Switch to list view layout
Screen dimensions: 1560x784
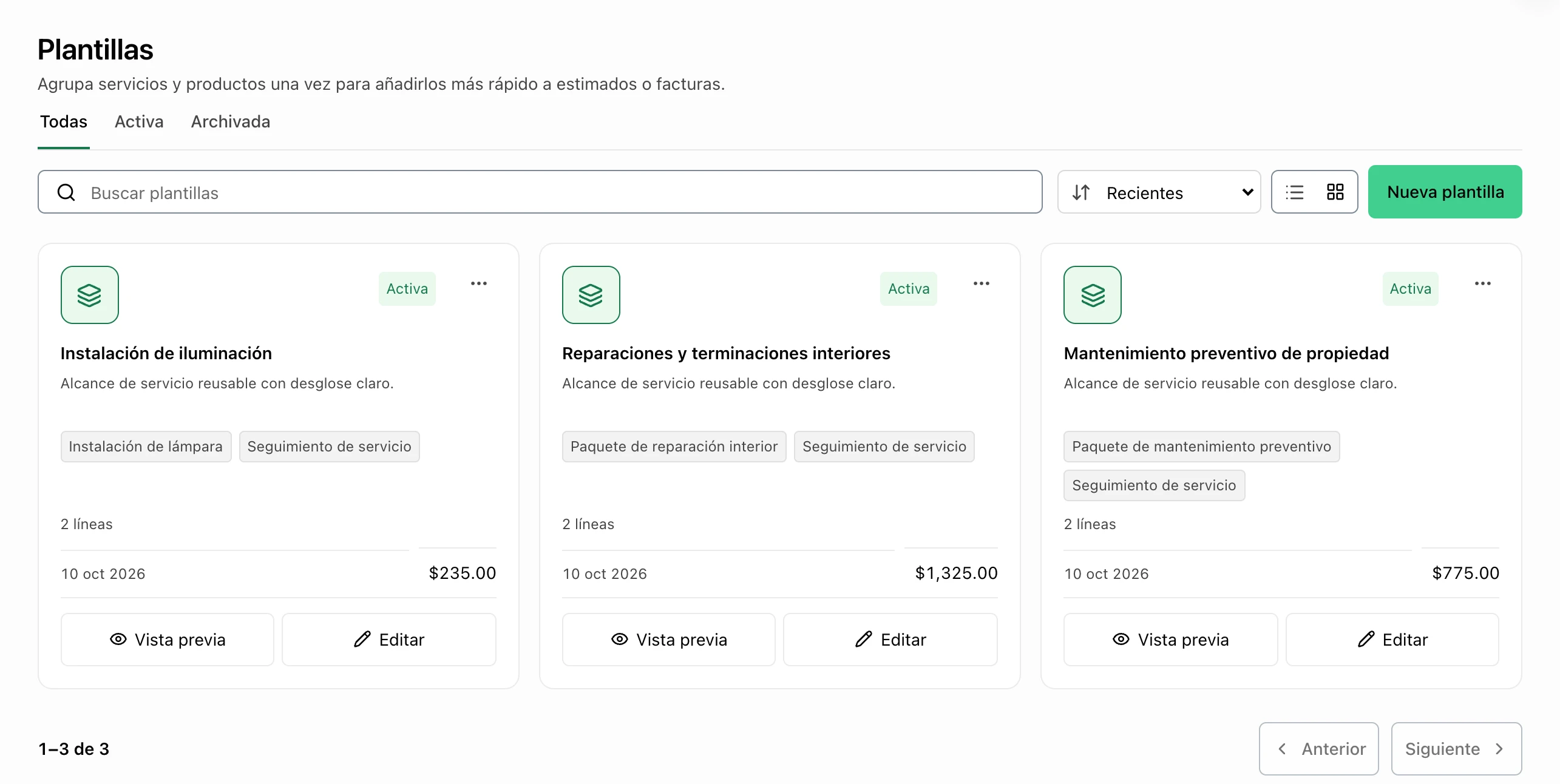(x=1294, y=192)
